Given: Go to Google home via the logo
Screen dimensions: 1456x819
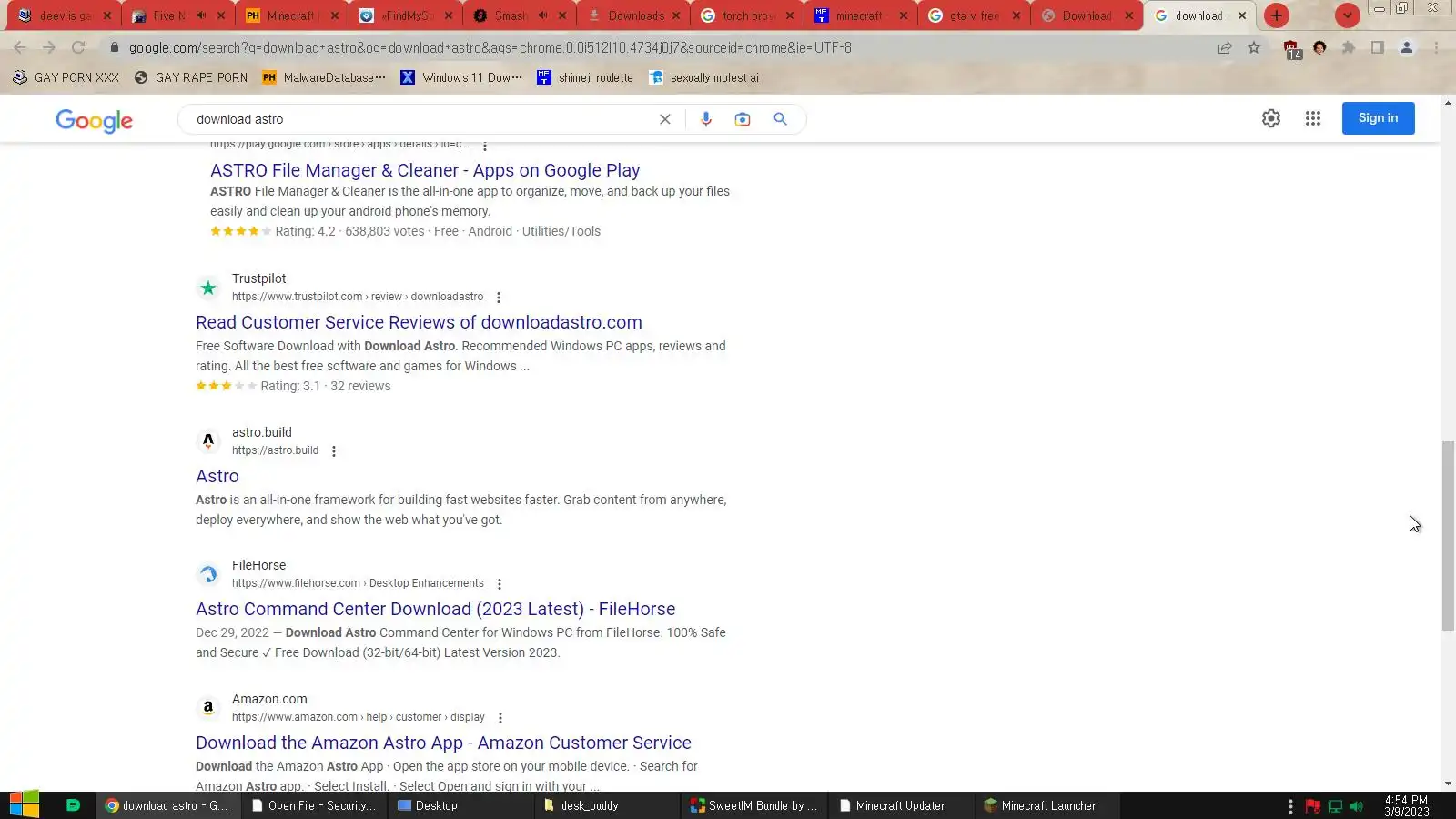Looking at the screenshot, I should 94,120.
